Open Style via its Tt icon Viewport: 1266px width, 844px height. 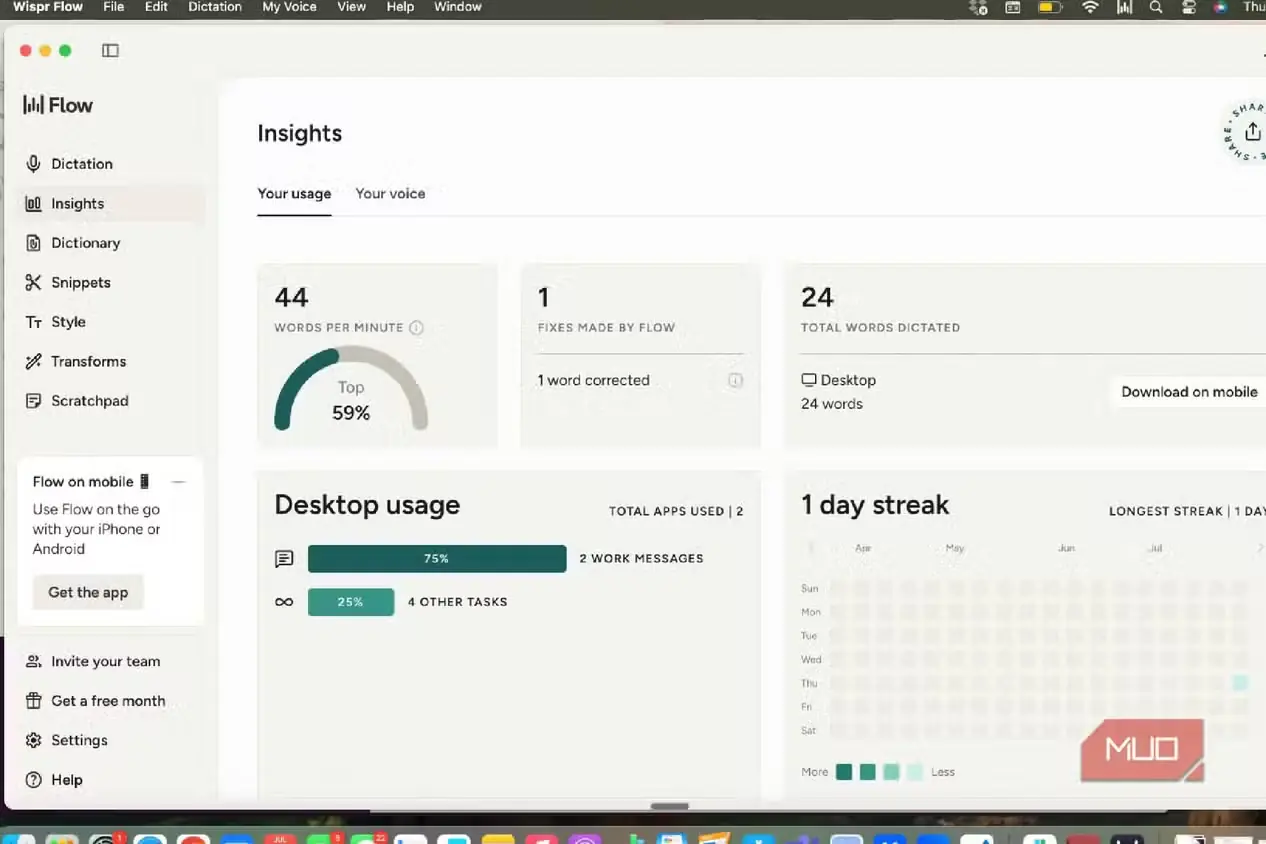[x=33, y=322]
